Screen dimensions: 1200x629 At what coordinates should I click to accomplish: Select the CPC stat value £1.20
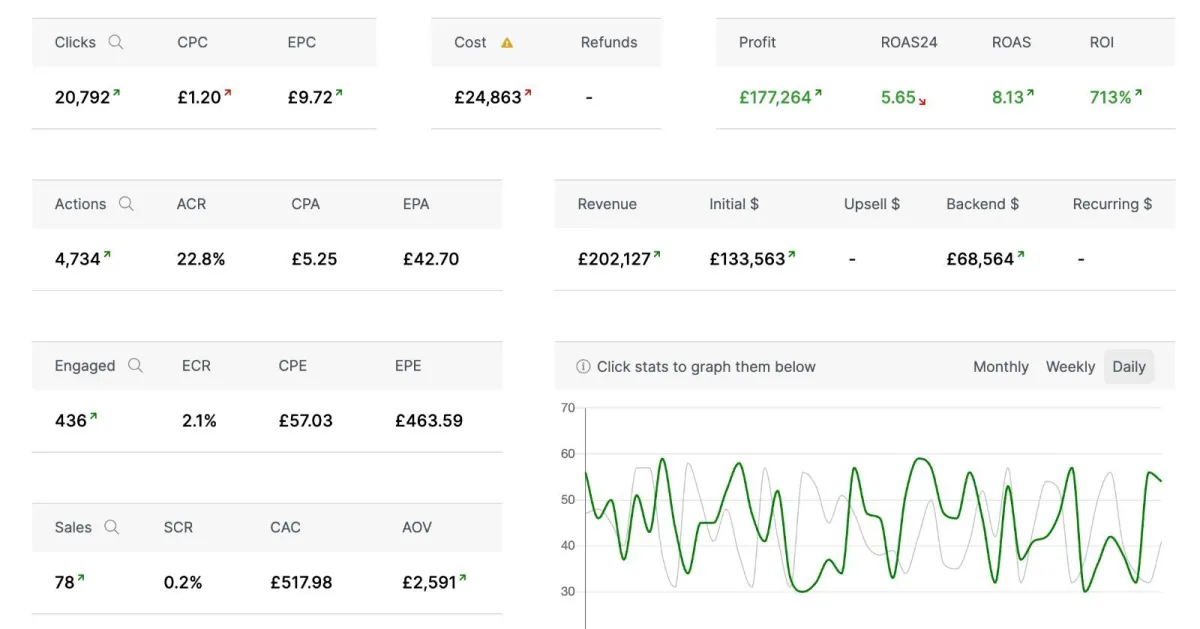pyautogui.click(x=199, y=97)
